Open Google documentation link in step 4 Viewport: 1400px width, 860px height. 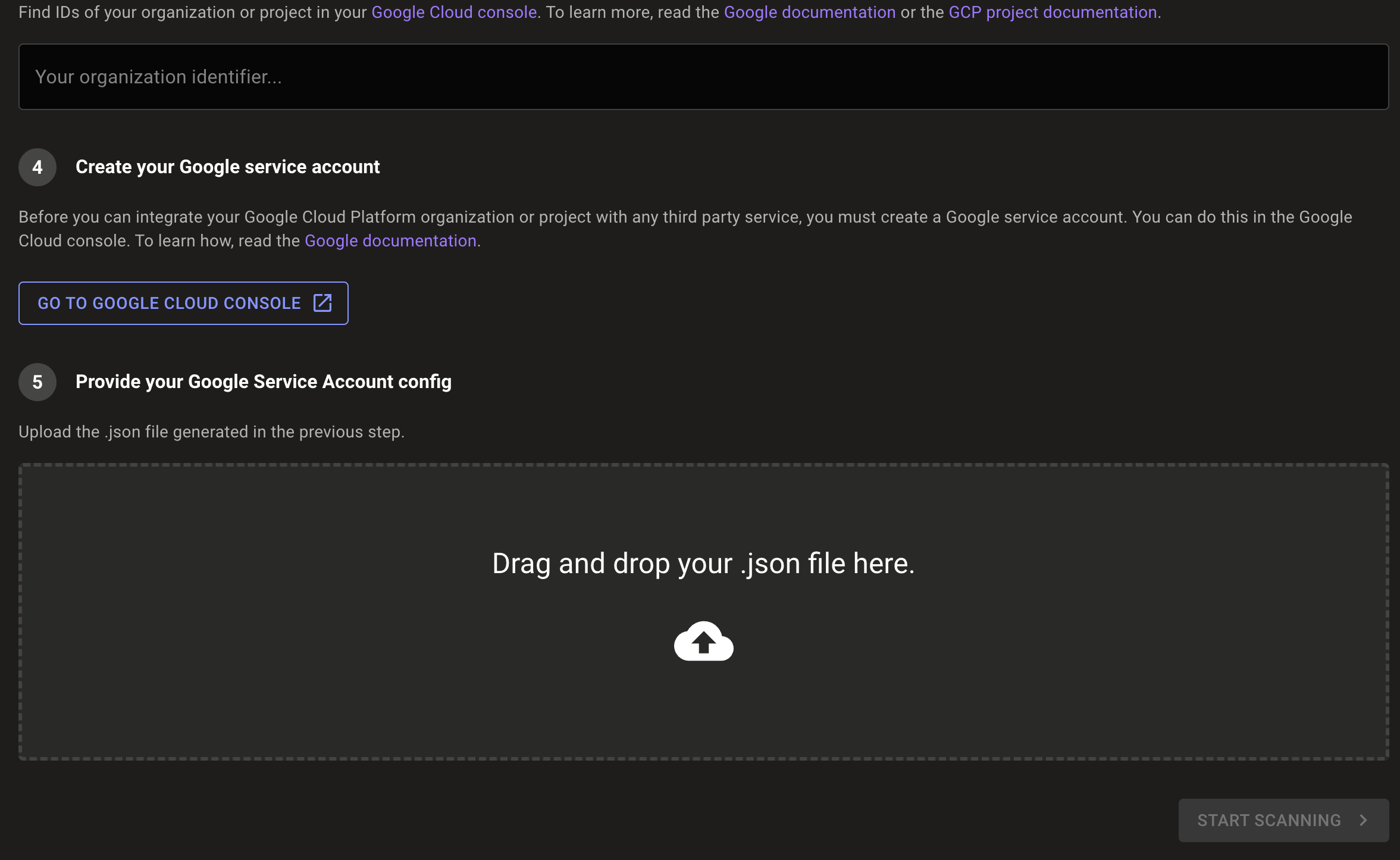coord(390,241)
